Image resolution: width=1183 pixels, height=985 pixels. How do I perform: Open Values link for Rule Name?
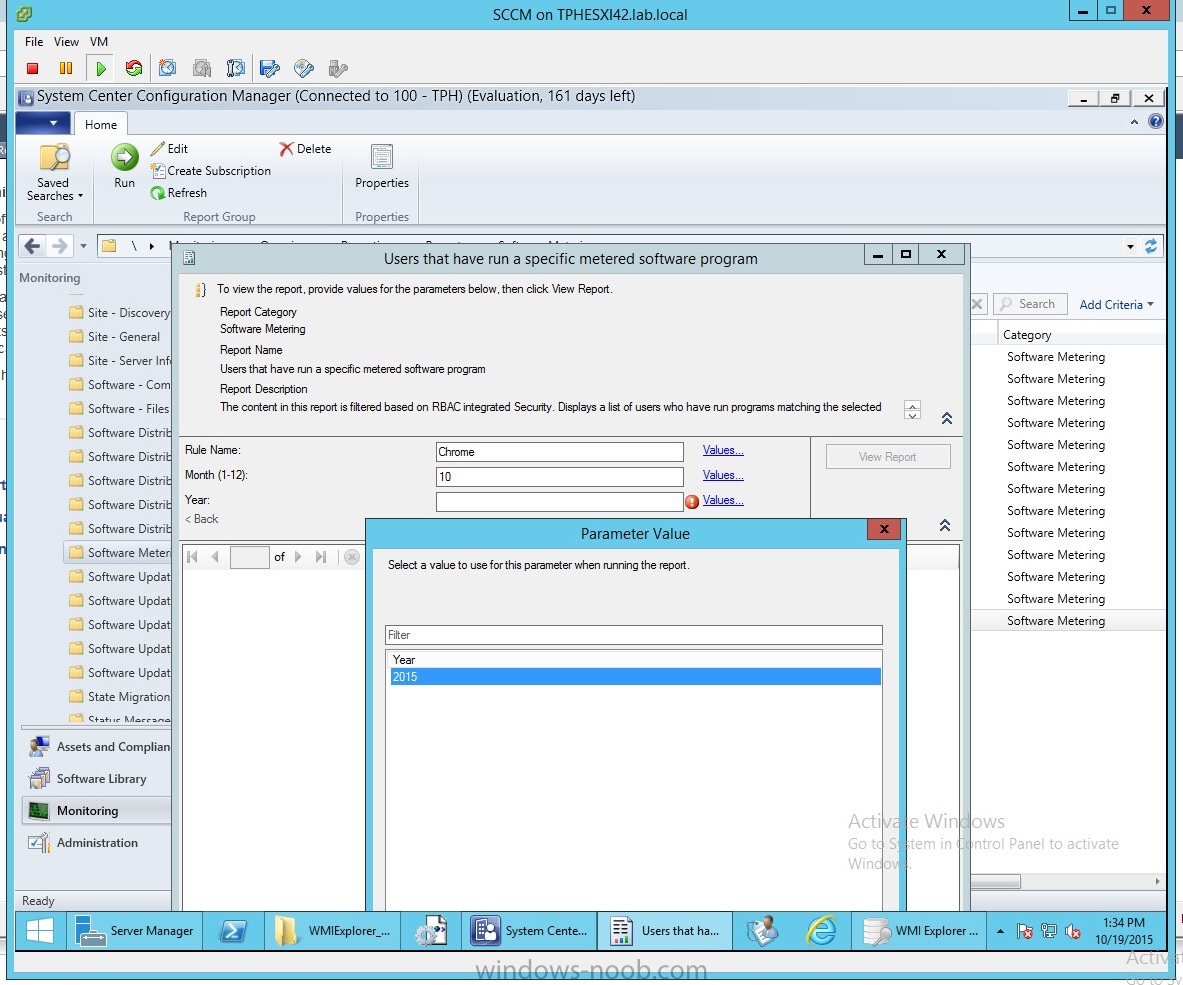pos(723,450)
